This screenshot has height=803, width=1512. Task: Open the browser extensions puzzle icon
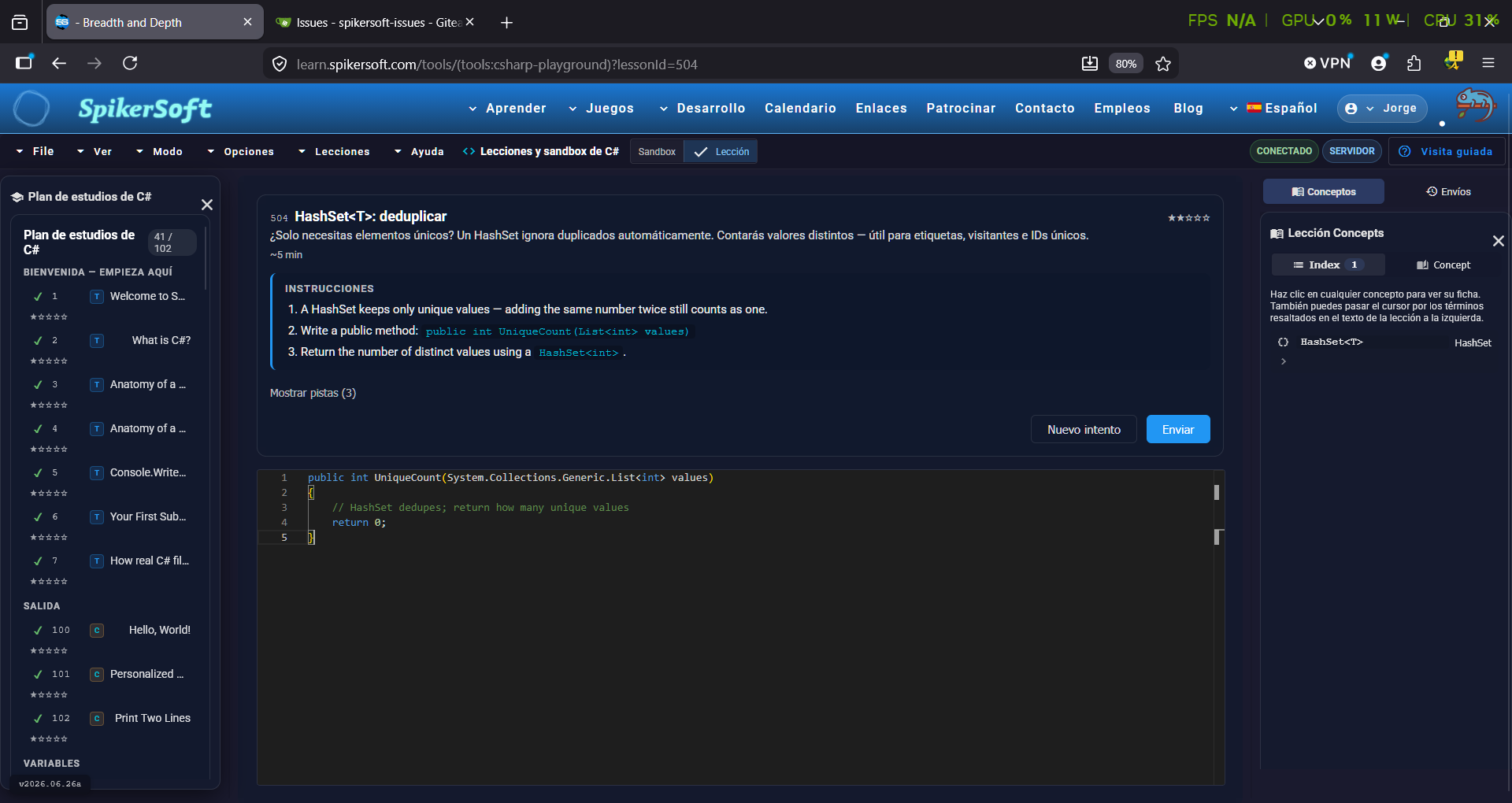point(1414,63)
